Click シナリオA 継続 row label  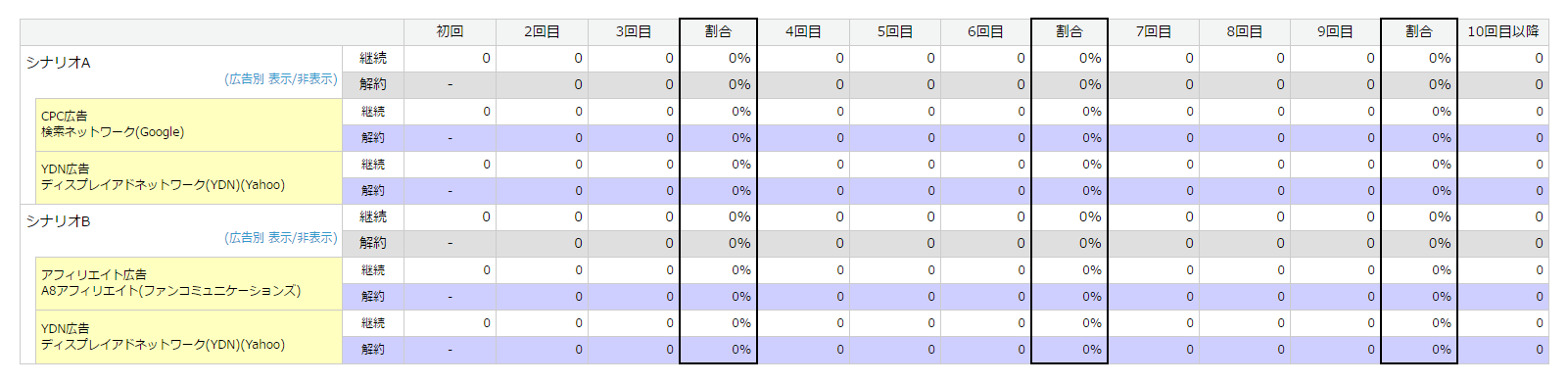(x=373, y=59)
